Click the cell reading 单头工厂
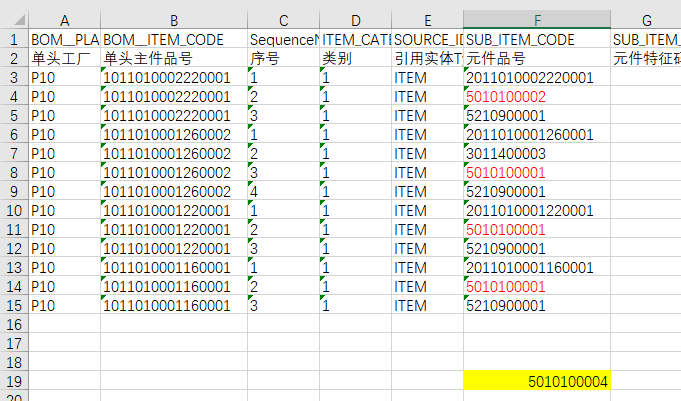This screenshot has height=401, width=681. tap(64, 58)
